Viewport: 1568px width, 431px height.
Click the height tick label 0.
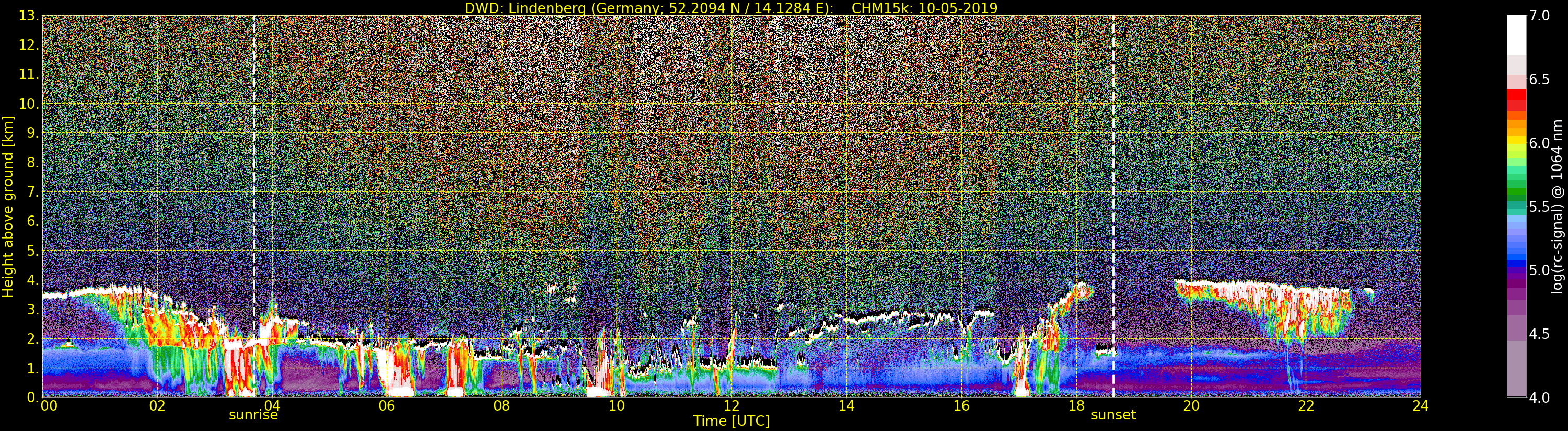tap(32, 398)
